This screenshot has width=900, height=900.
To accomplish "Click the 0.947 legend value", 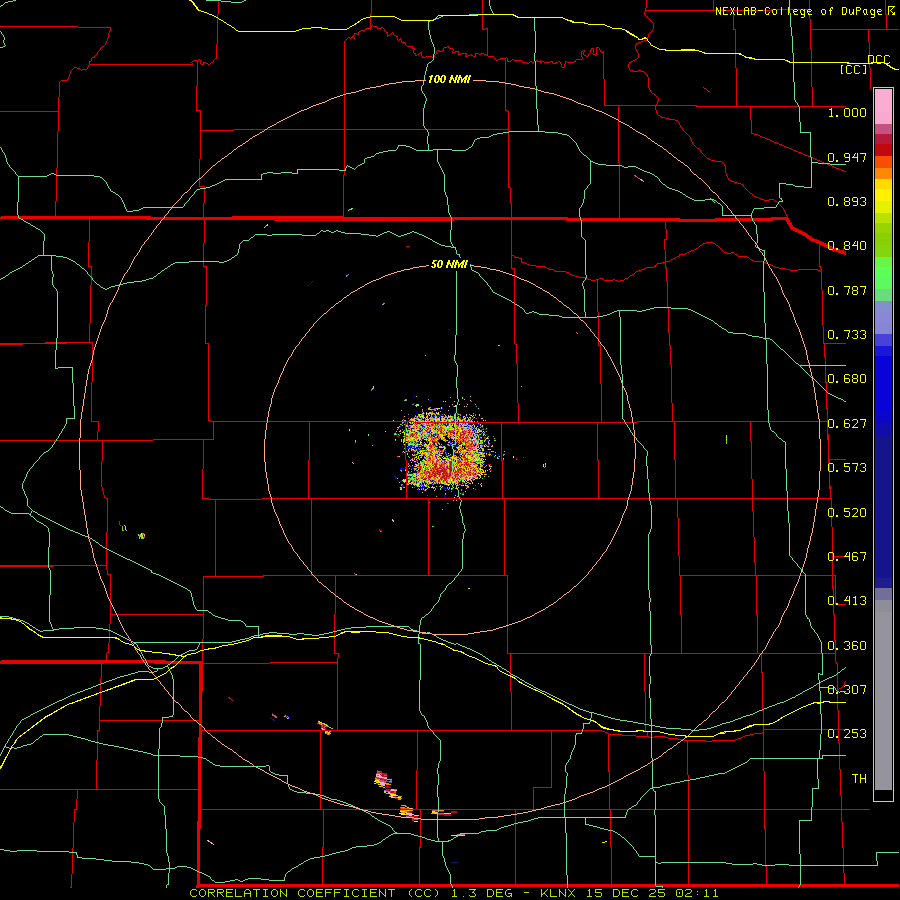I will tap(847, 157).
